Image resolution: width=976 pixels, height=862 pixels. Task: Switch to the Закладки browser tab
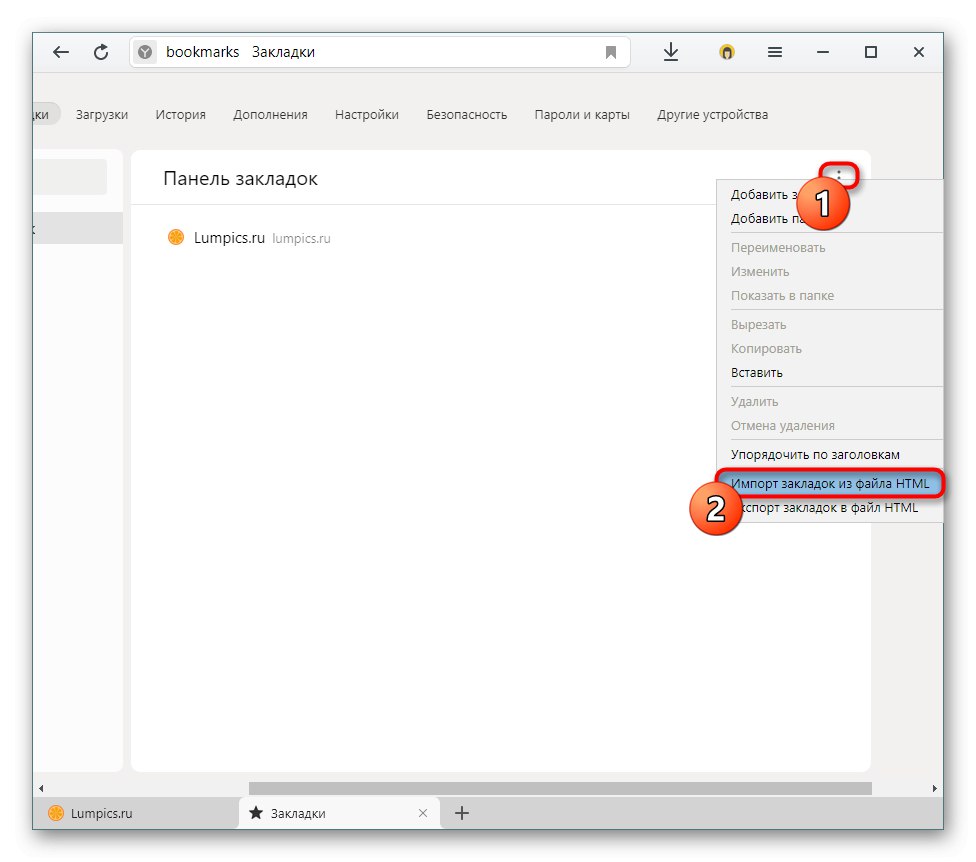(x=339, y=813)
